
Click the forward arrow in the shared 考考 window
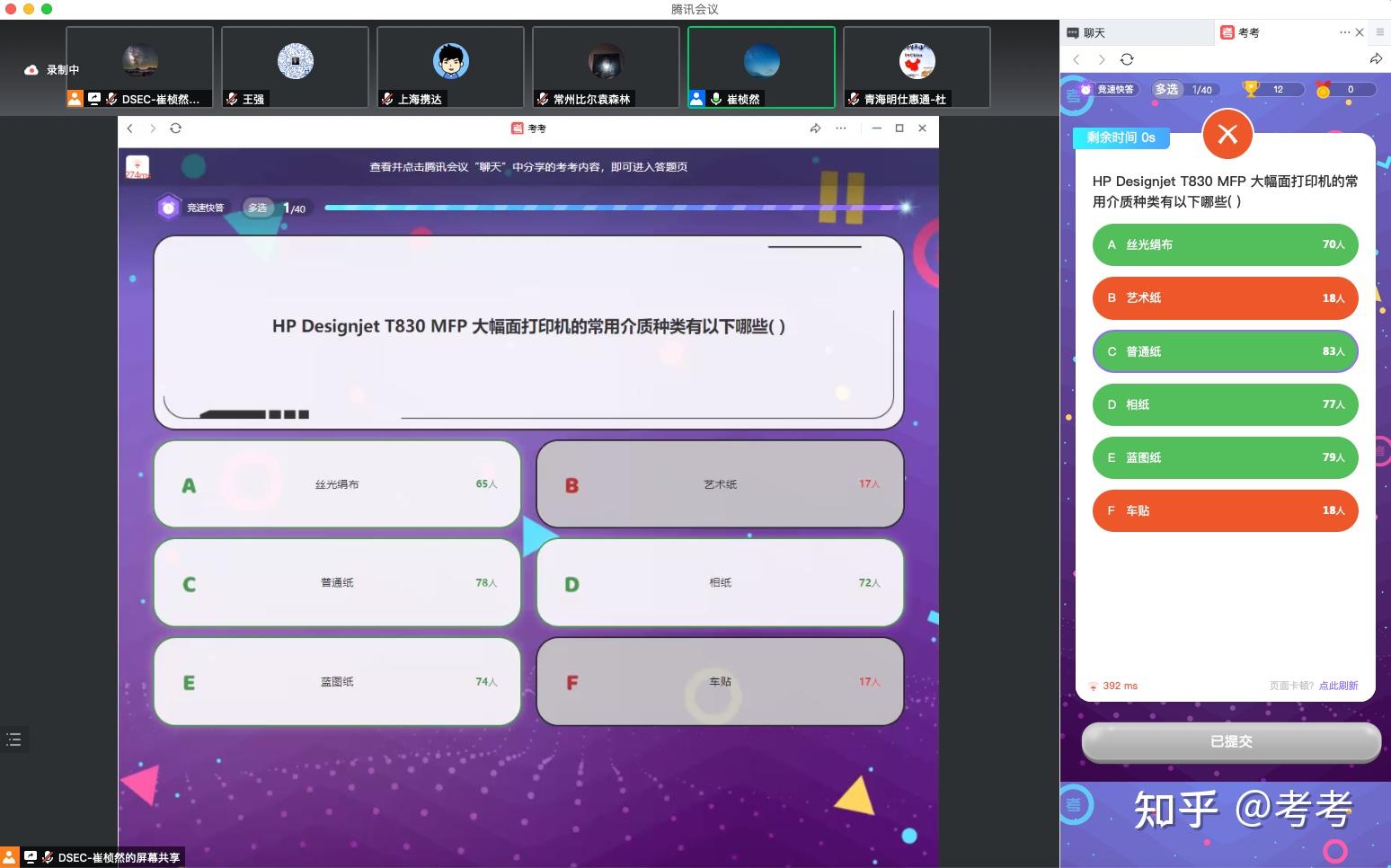(x=153, y=128)
